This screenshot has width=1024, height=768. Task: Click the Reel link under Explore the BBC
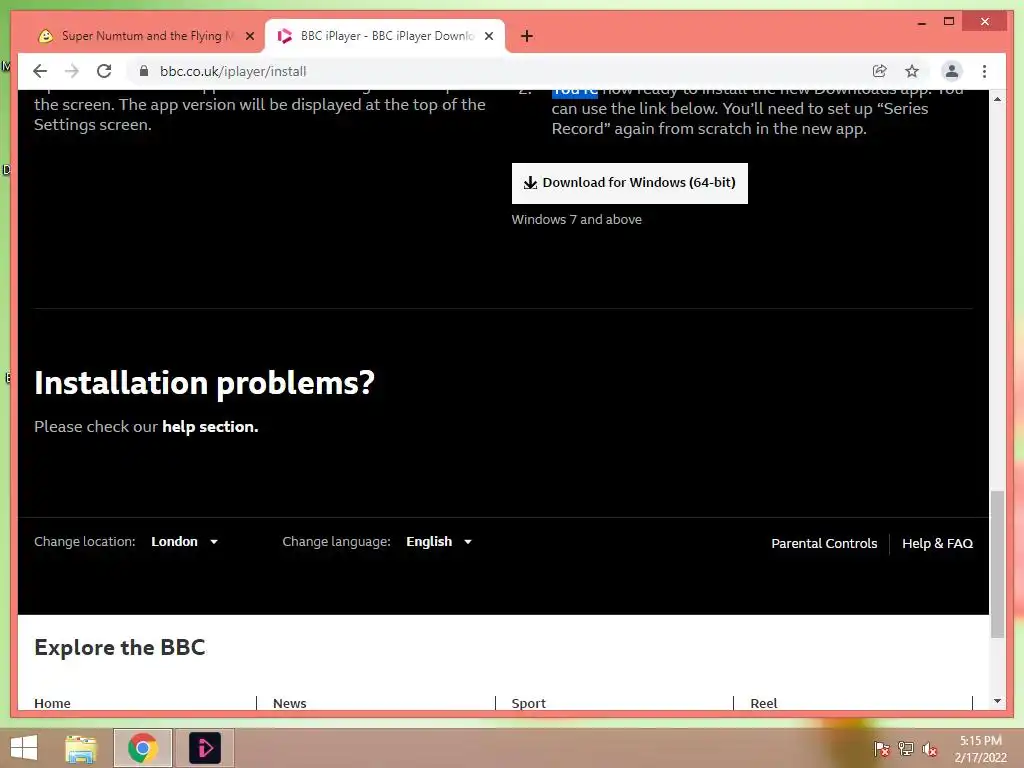(763, 703)
